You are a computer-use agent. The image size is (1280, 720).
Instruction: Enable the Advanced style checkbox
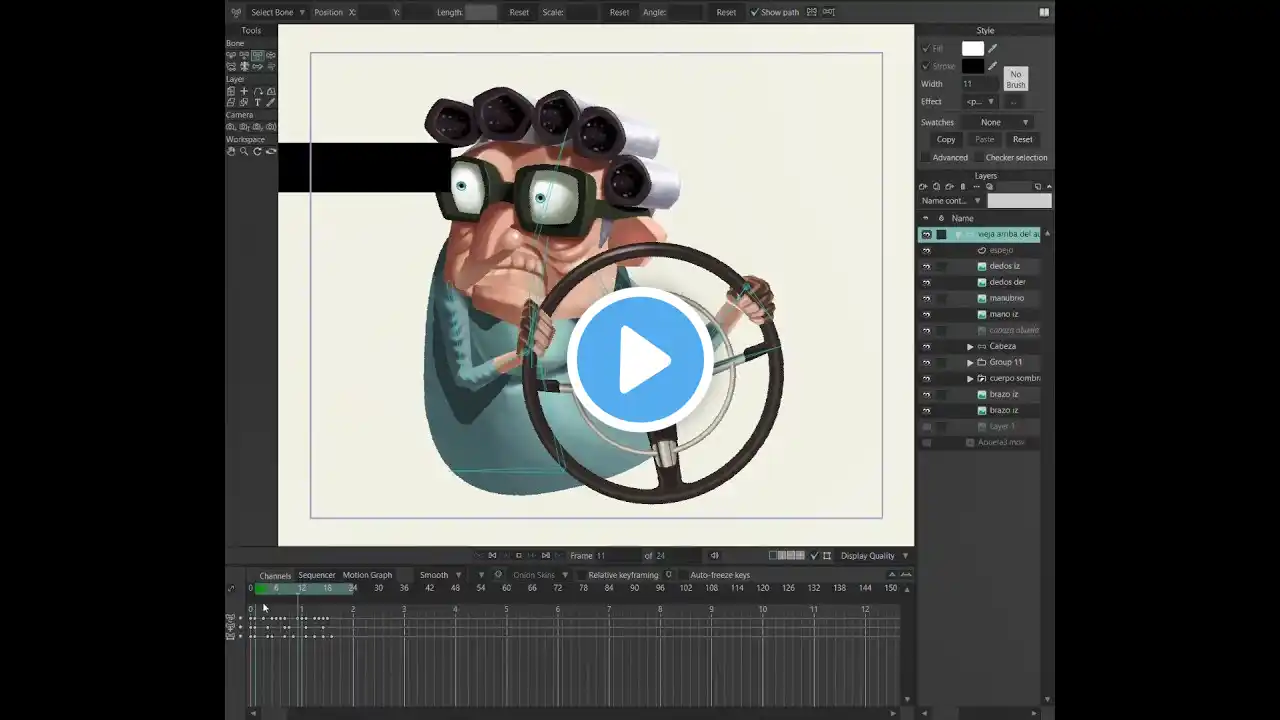pyautogui.click(x=926, y=157)
